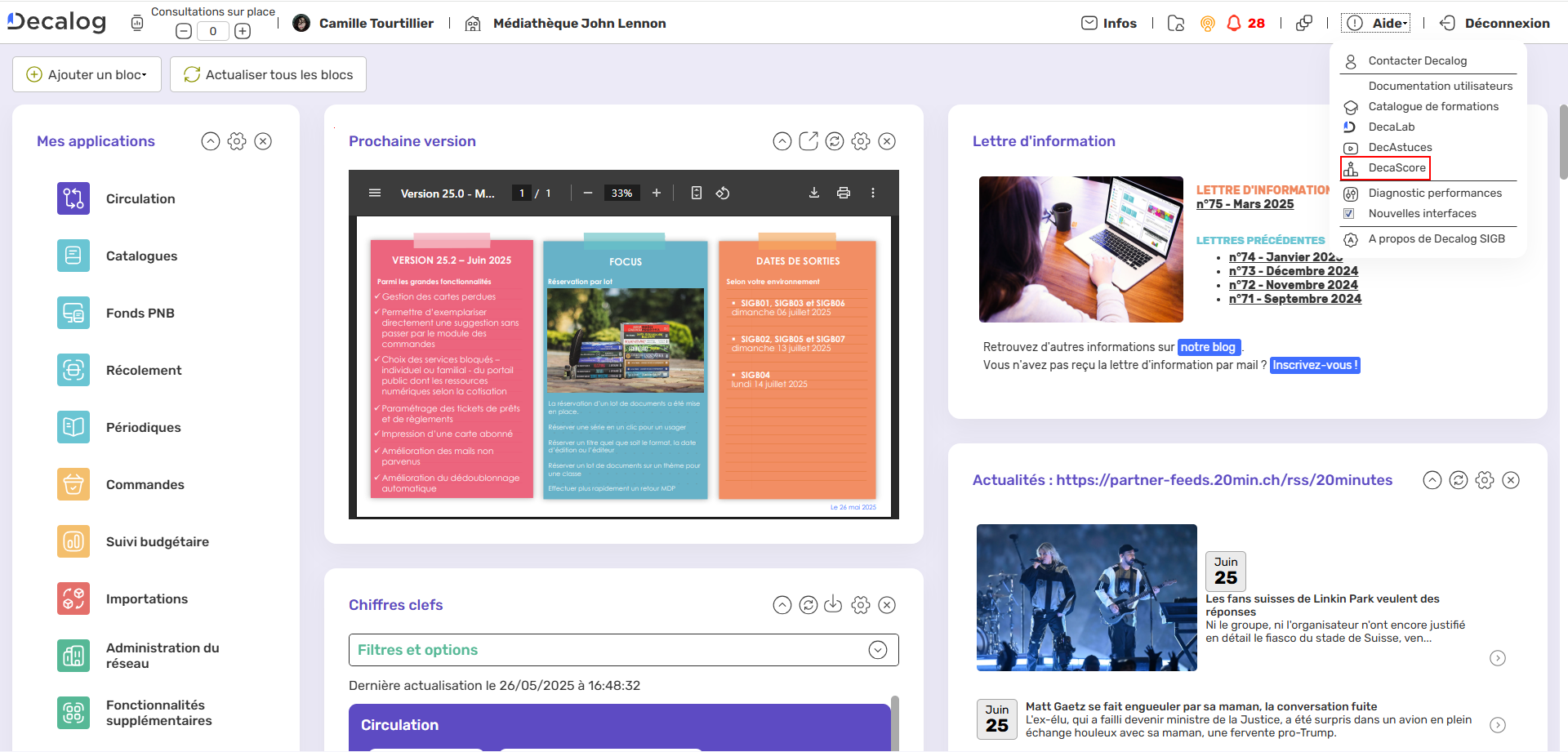
Task: Download the Chiffres clefs data
Action: tap(833, 605)
